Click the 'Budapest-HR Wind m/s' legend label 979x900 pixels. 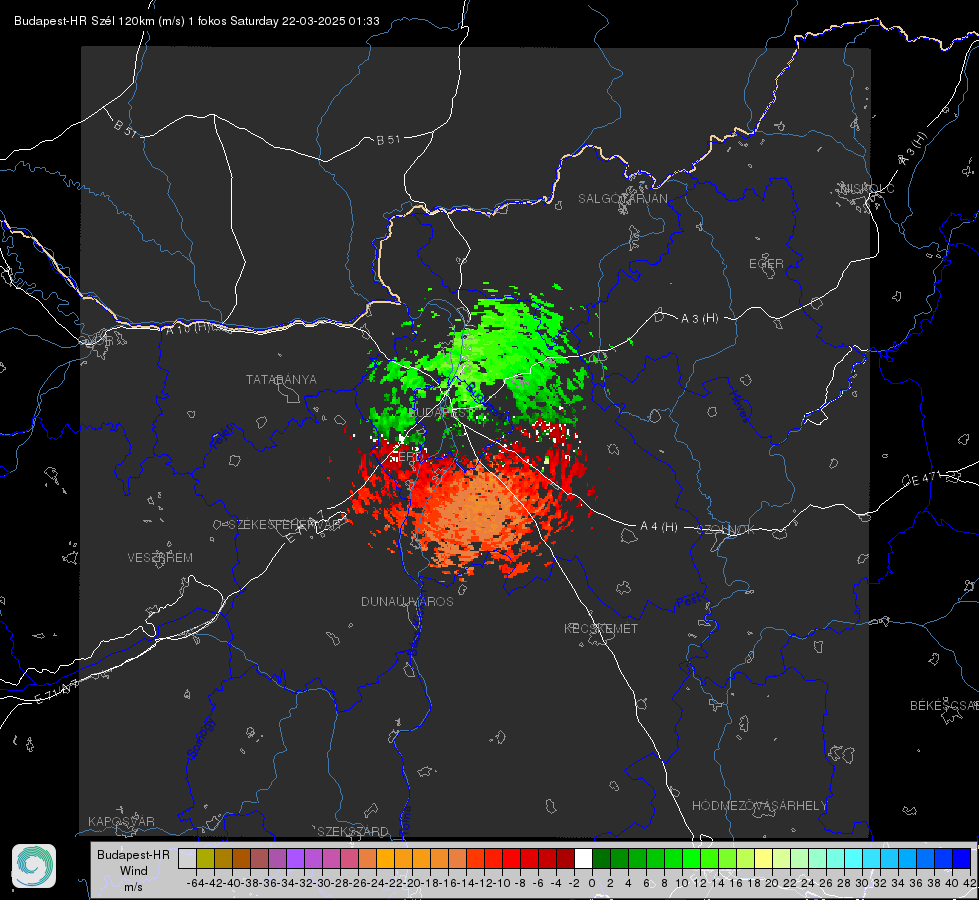133,870
